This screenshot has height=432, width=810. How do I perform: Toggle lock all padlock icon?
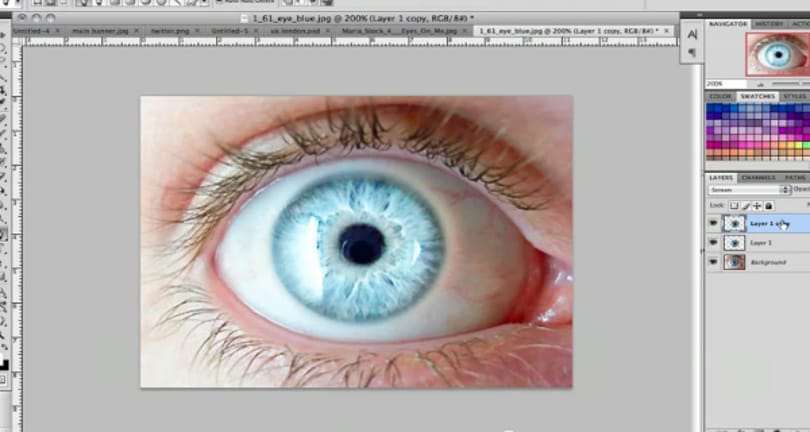[769, 206]
